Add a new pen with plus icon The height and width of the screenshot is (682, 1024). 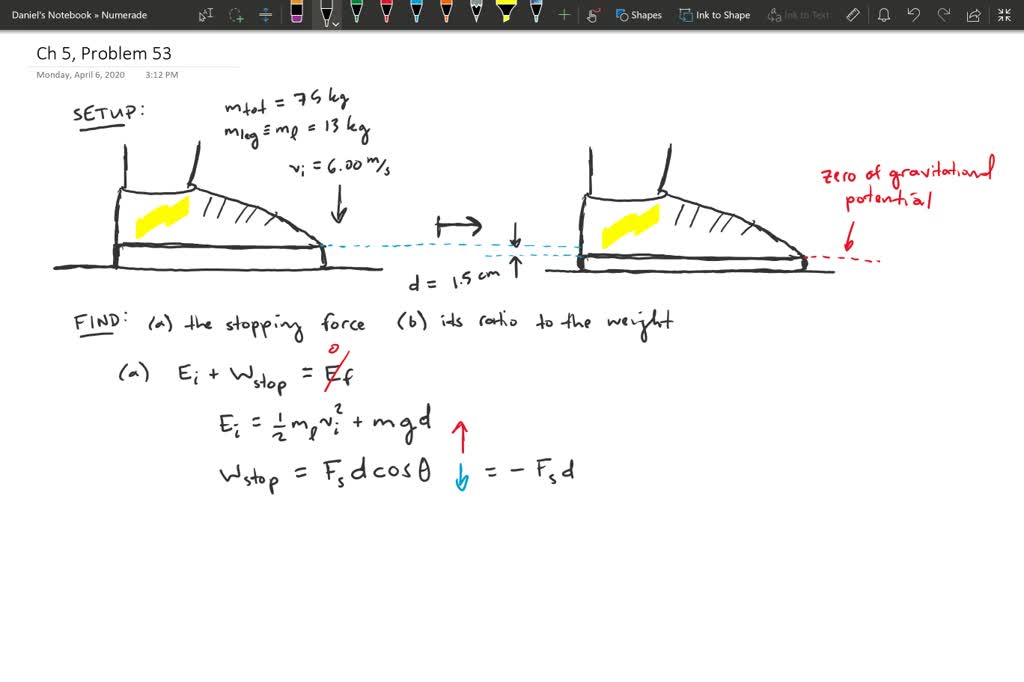coord(564,15)
